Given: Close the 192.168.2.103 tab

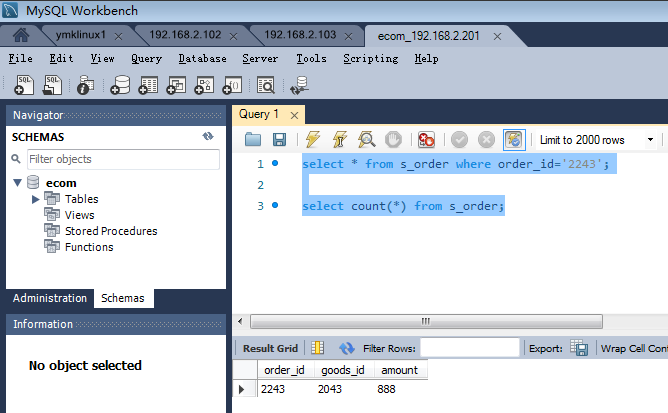Looking at the screenshot, I should click(348, 37).
